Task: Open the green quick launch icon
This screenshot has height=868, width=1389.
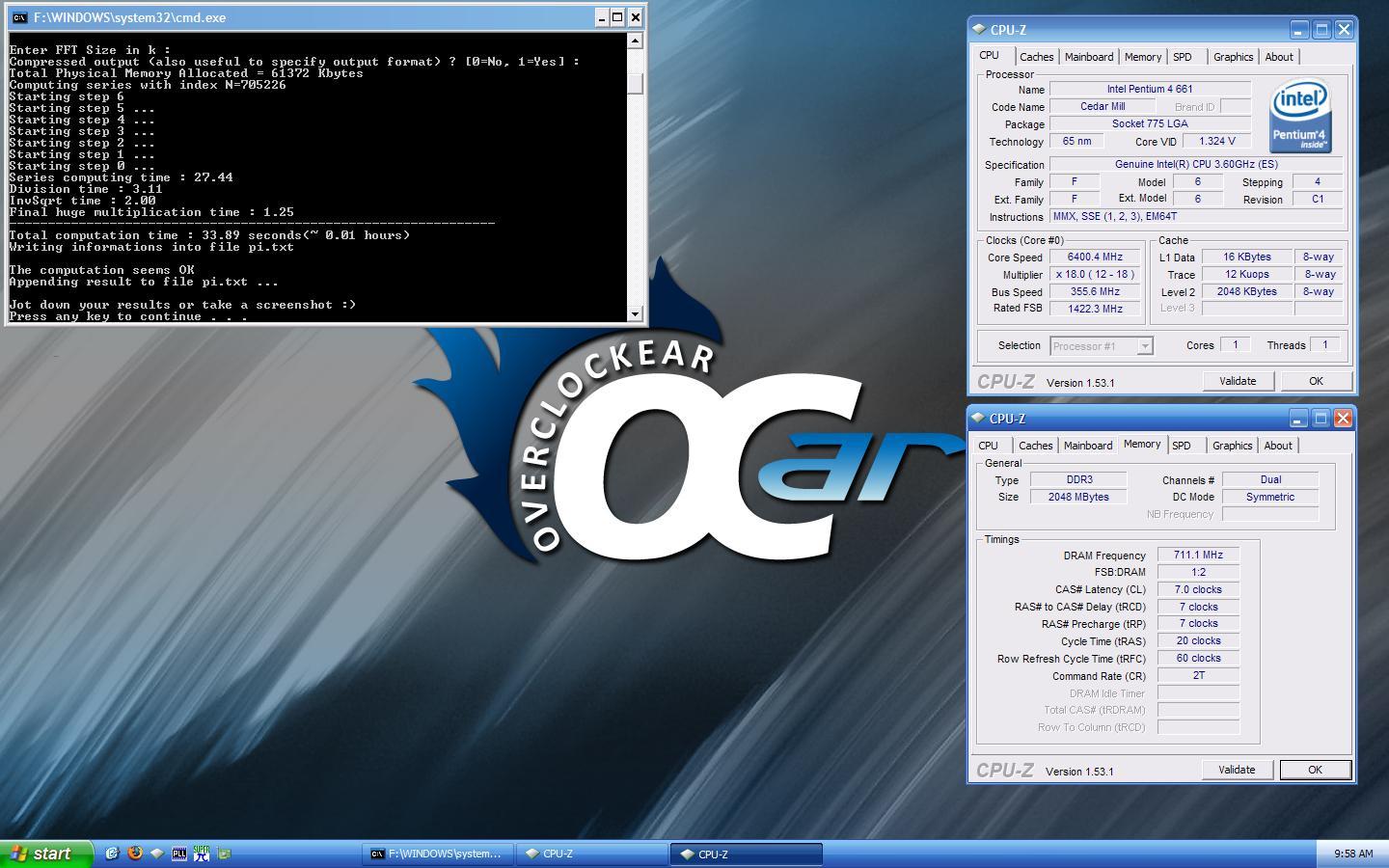Action: click(x=225, y=854)
